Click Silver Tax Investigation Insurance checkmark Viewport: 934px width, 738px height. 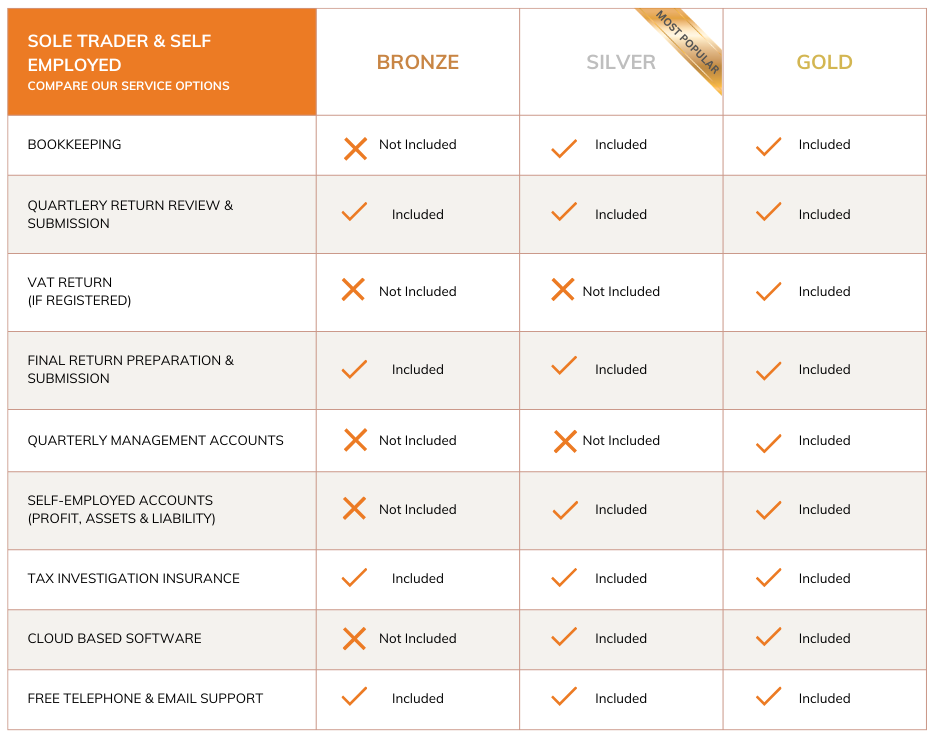coord(564,578)
